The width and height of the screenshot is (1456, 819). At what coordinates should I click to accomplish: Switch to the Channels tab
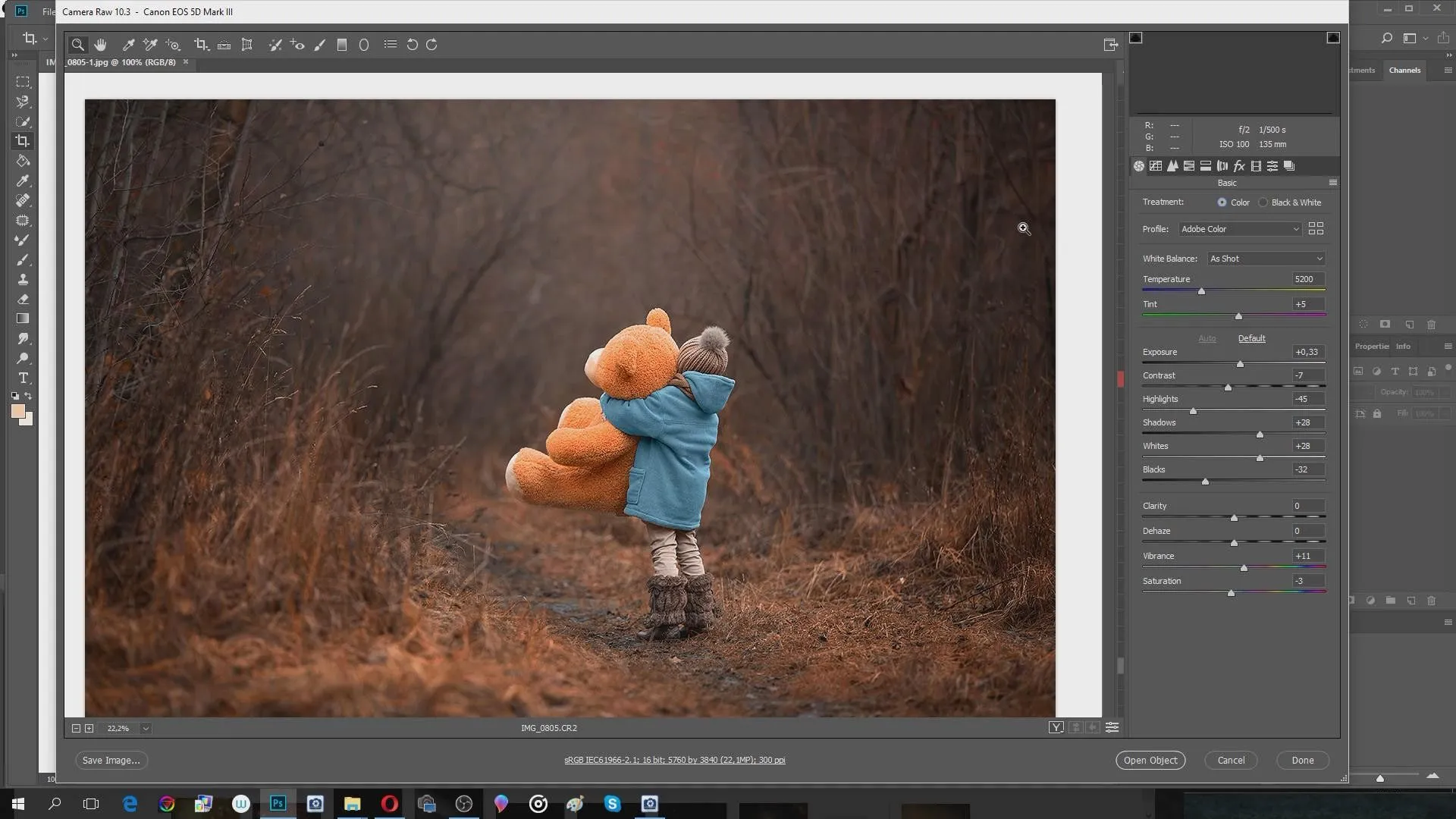click(x=1404, y=69)
